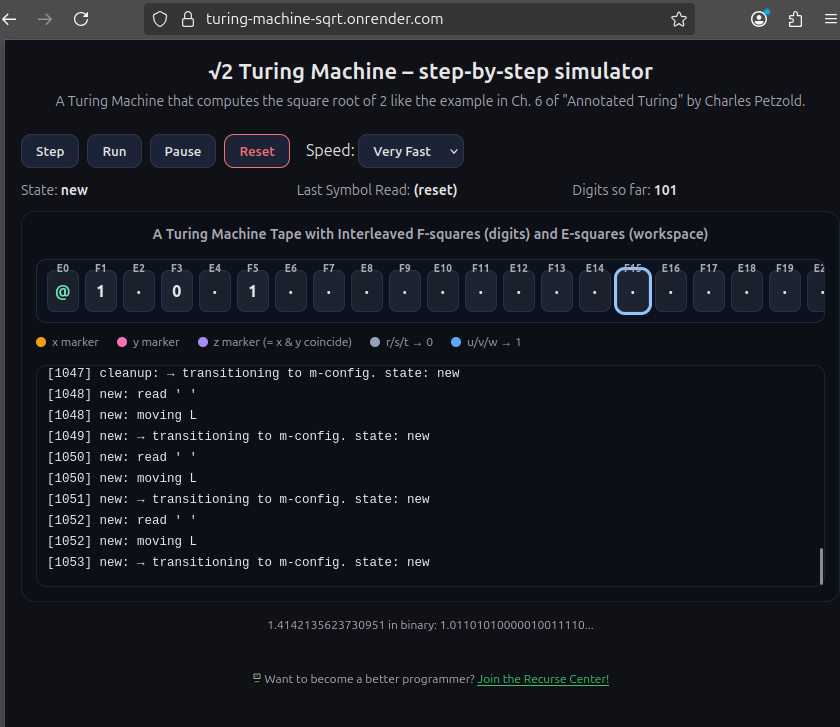Click the shield tracking protection icon
Screen dimensions: 840x727
(160, 19)
